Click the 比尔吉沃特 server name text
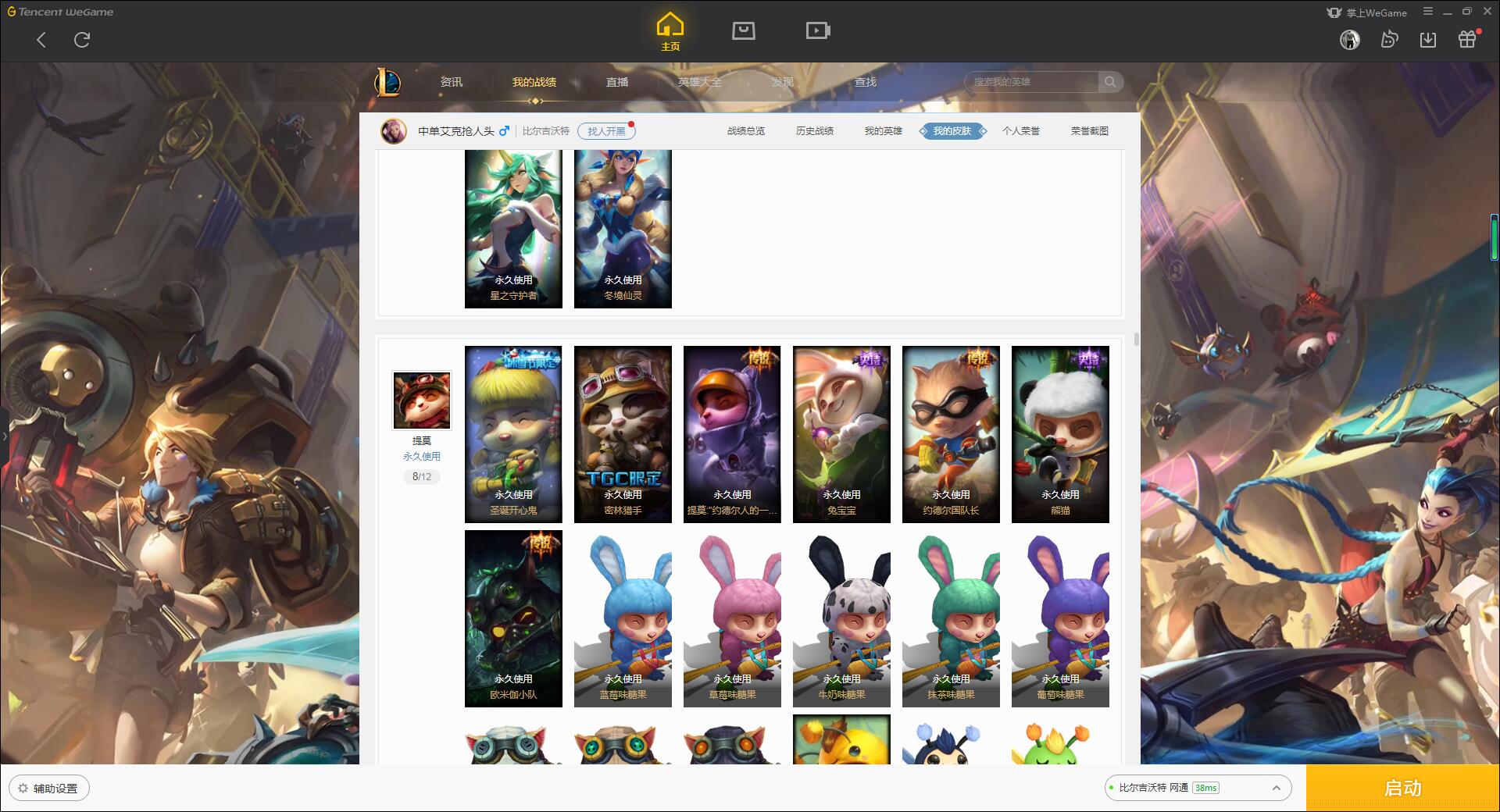 coord(546,131)
